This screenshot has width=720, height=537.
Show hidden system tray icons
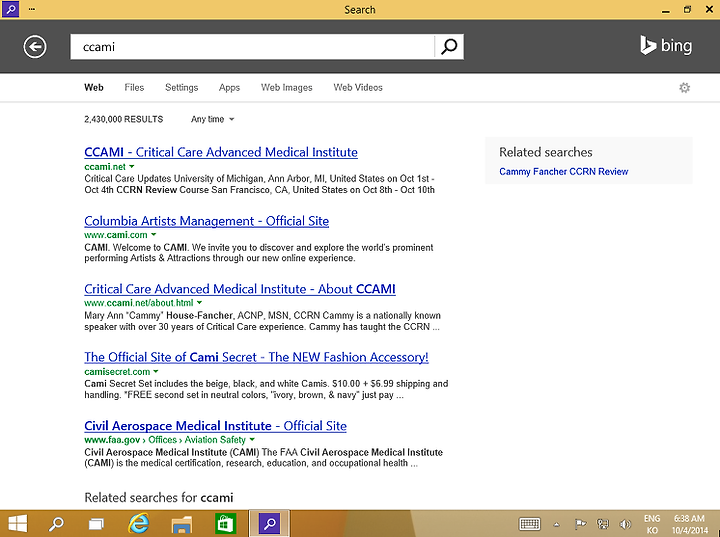[x=557, y=524]
